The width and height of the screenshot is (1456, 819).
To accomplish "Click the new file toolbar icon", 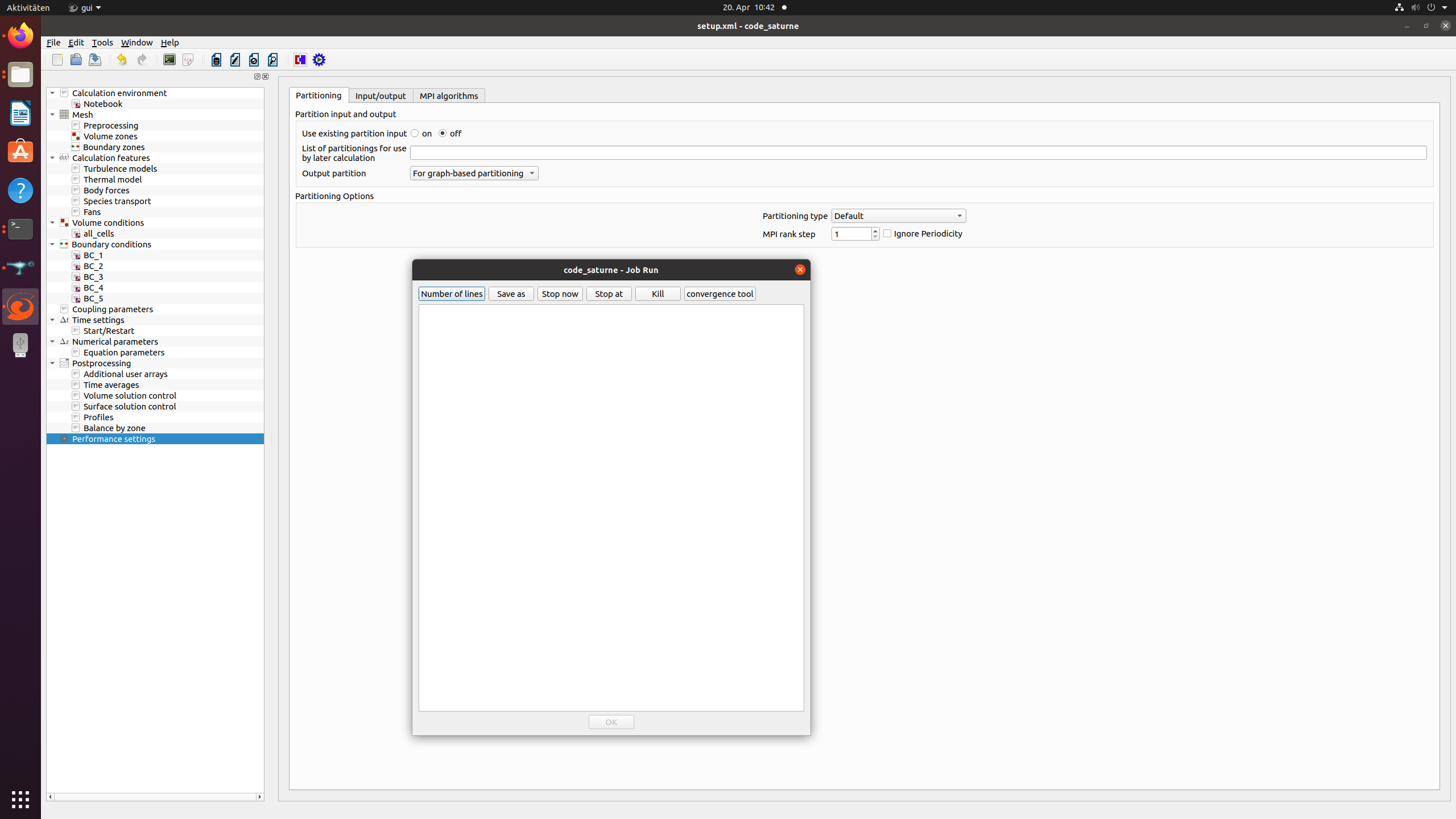I will coord(57,60).
